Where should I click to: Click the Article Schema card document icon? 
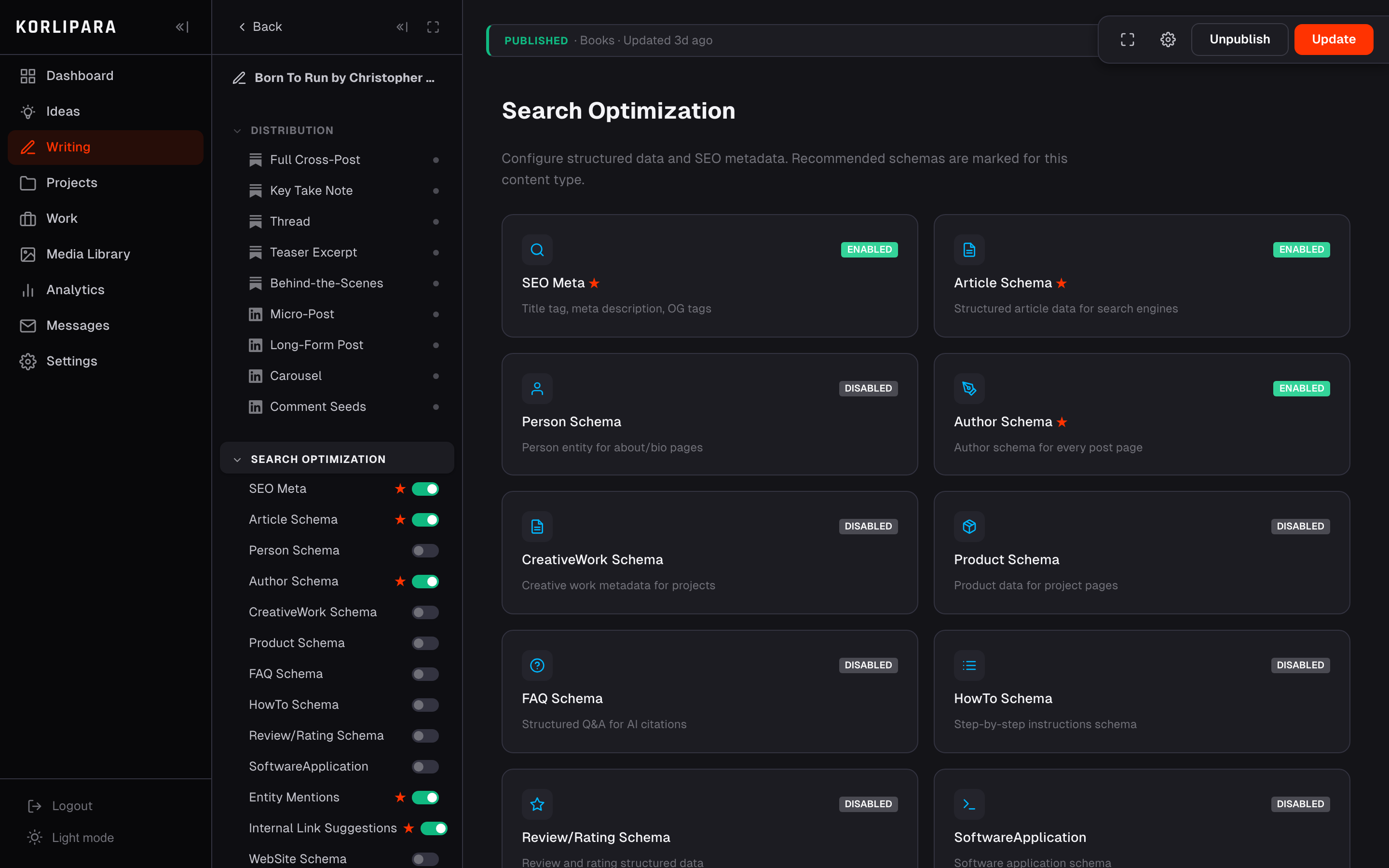969,250
